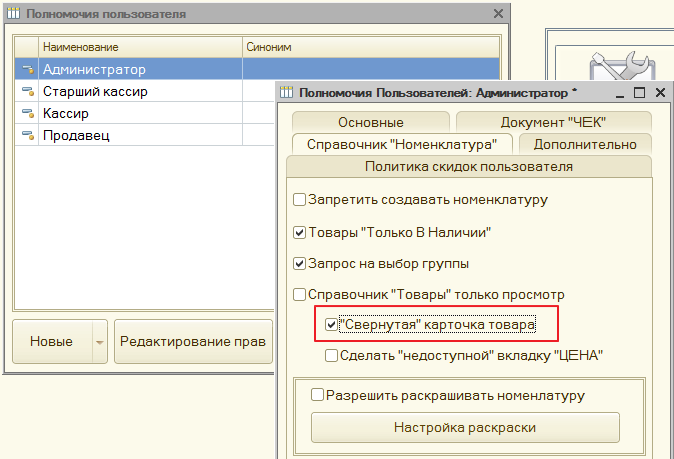Screen dimensions: 674x459
Task: Maximize the Полномочия Пользователей: Администратор window
Action: point(640,92)
